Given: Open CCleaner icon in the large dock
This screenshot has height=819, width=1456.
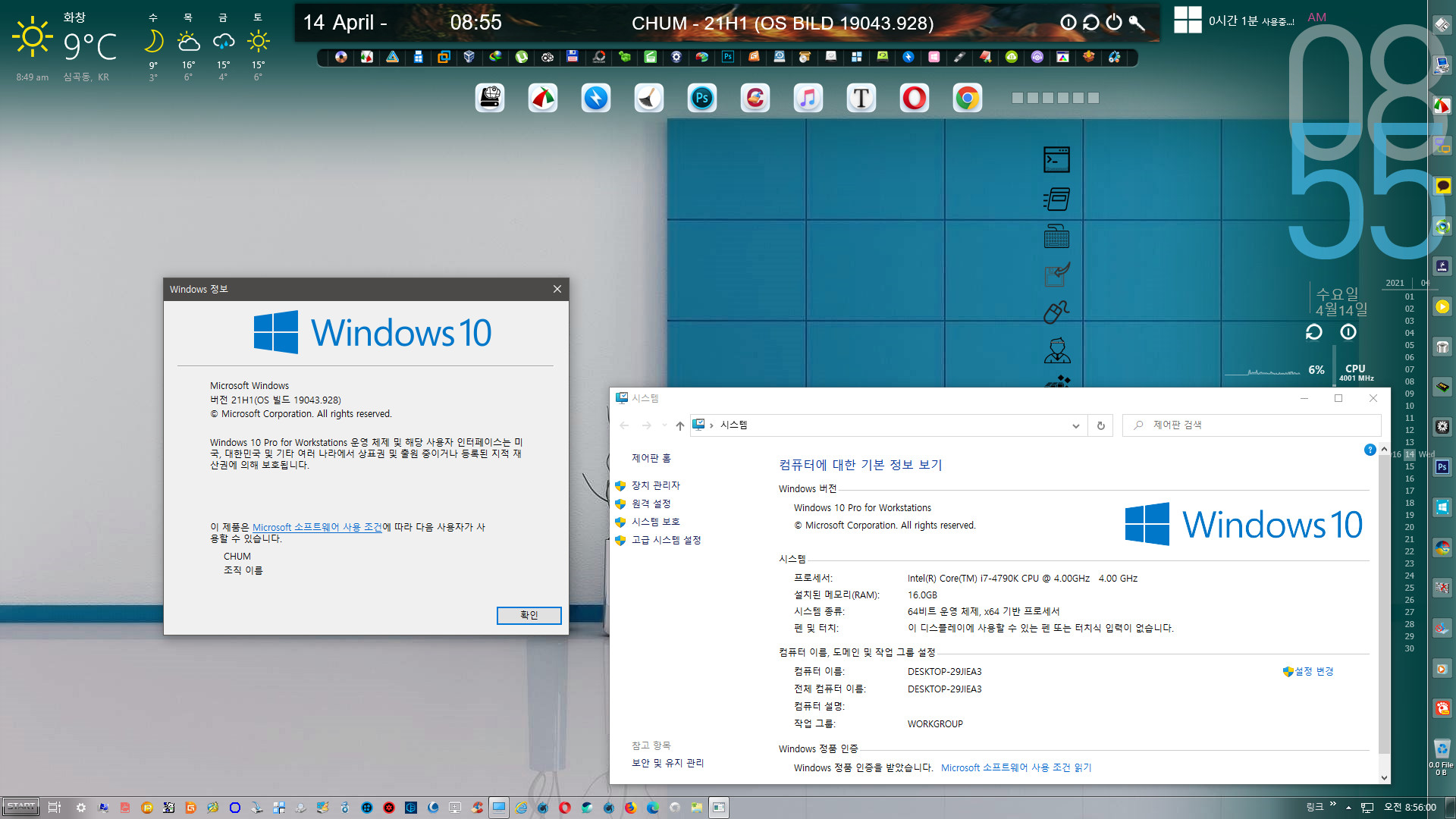Looking at the screenshot, I should click(755, 99).
